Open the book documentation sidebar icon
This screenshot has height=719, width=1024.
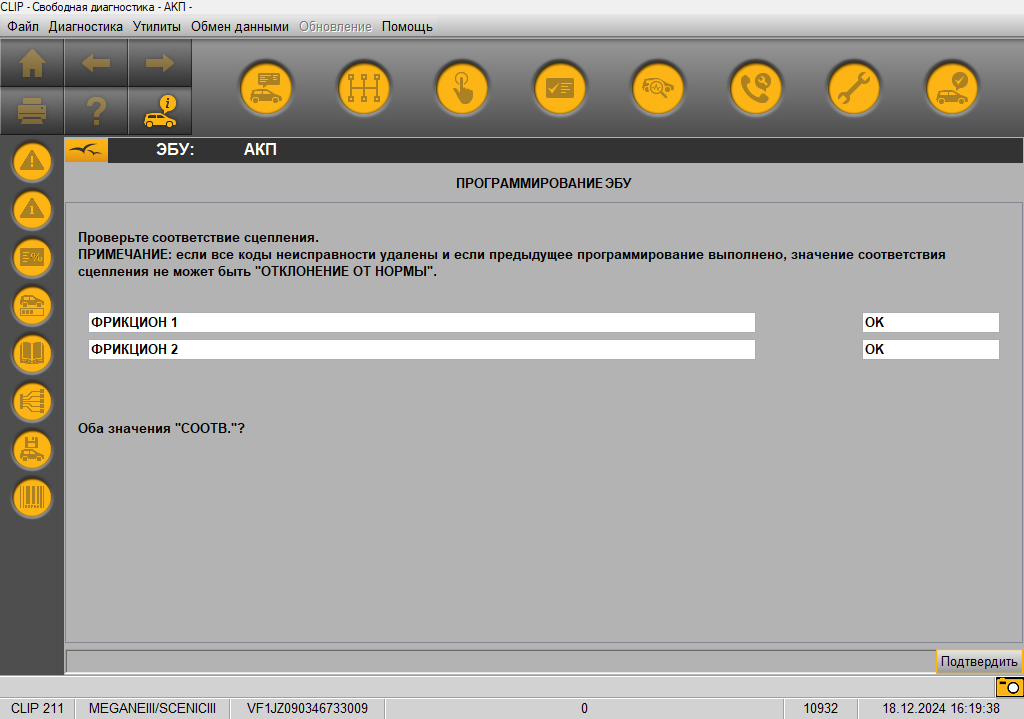point(32,353)
